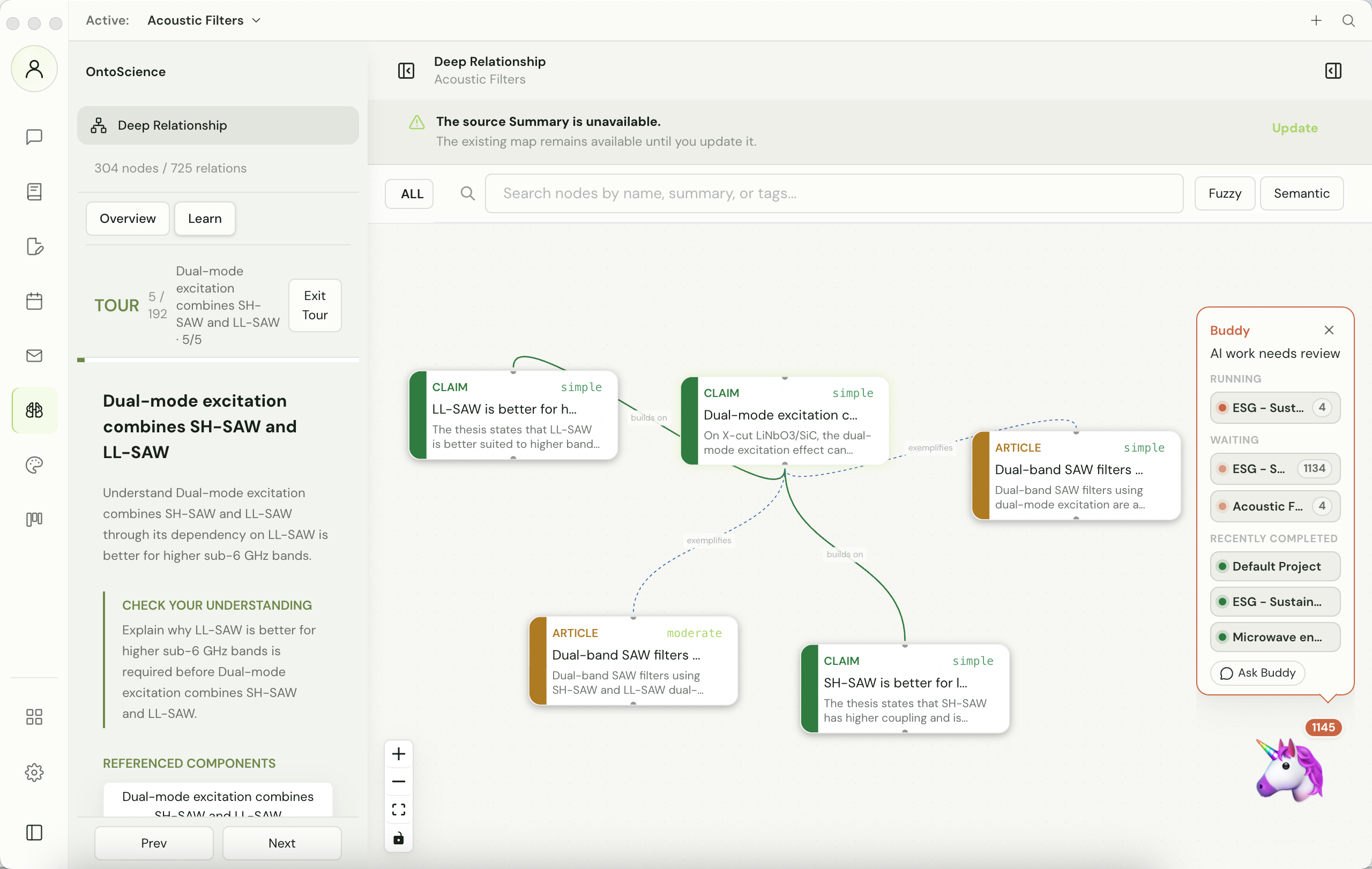
Task: Open the documents list sidebar icon
Action: coord(34,192)
